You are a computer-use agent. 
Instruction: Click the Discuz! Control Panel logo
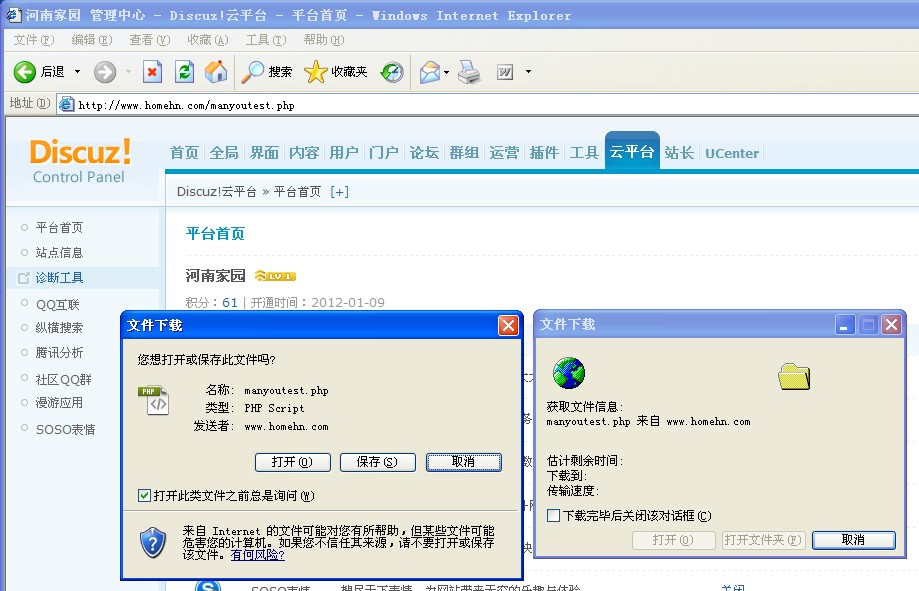(x=80, y=161)
